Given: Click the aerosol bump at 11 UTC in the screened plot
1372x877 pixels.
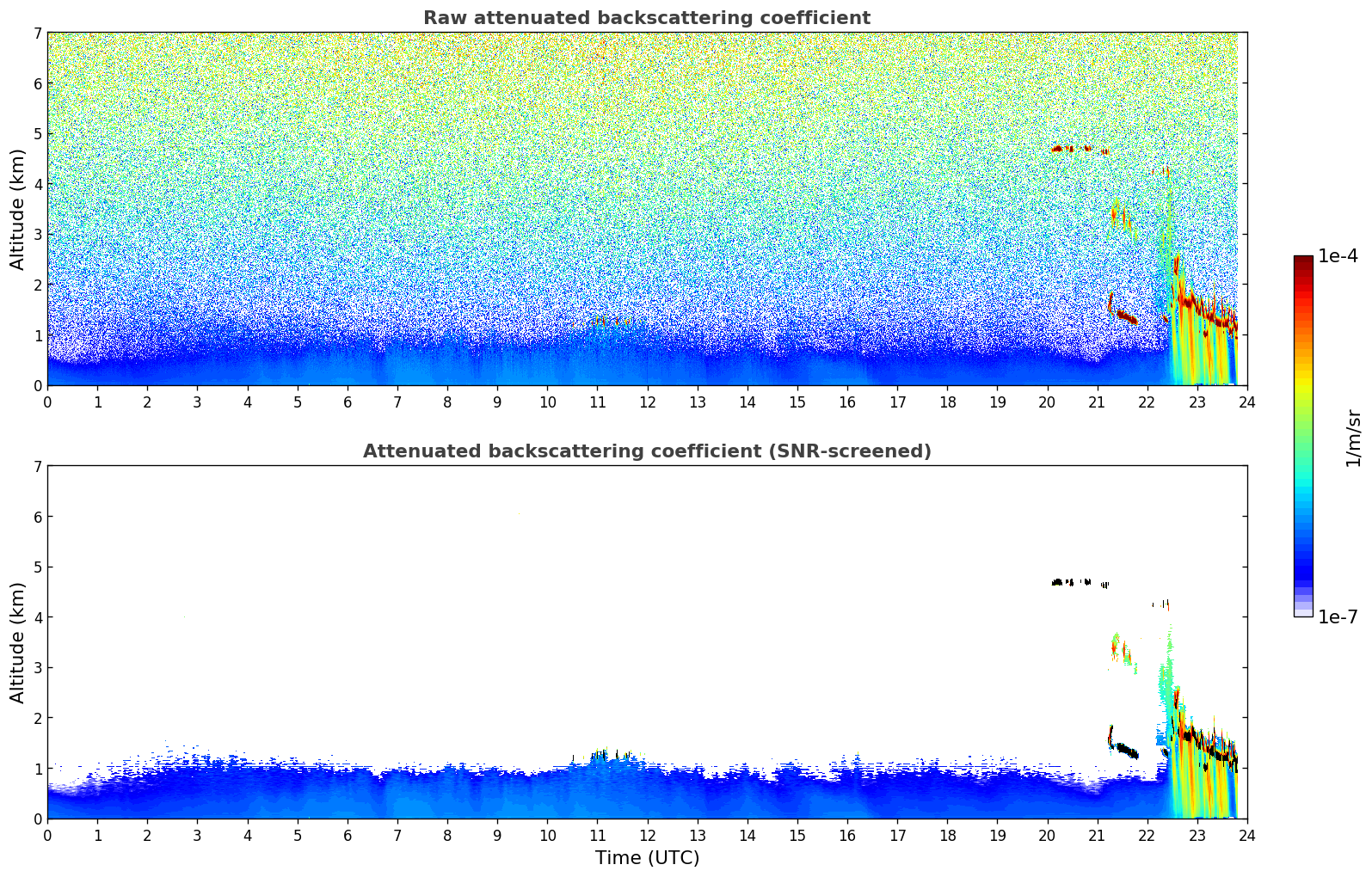Looking at the screenshot, I should click(x=600, y=758).
